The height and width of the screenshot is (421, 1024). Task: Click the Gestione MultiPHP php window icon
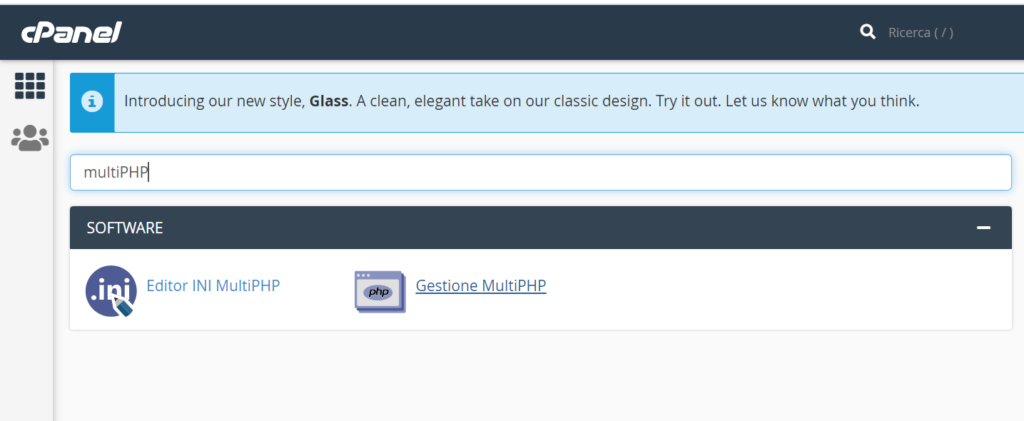379,291
